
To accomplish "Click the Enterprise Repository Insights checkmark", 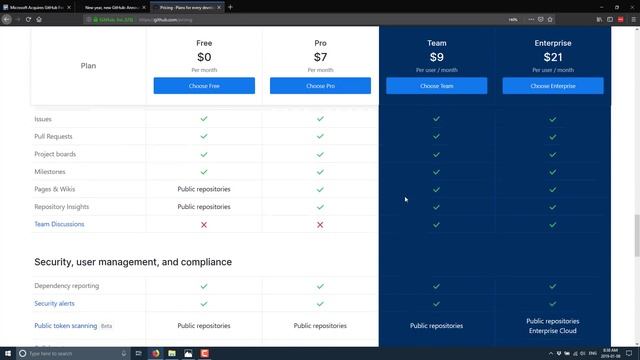I will coord(553,207).
